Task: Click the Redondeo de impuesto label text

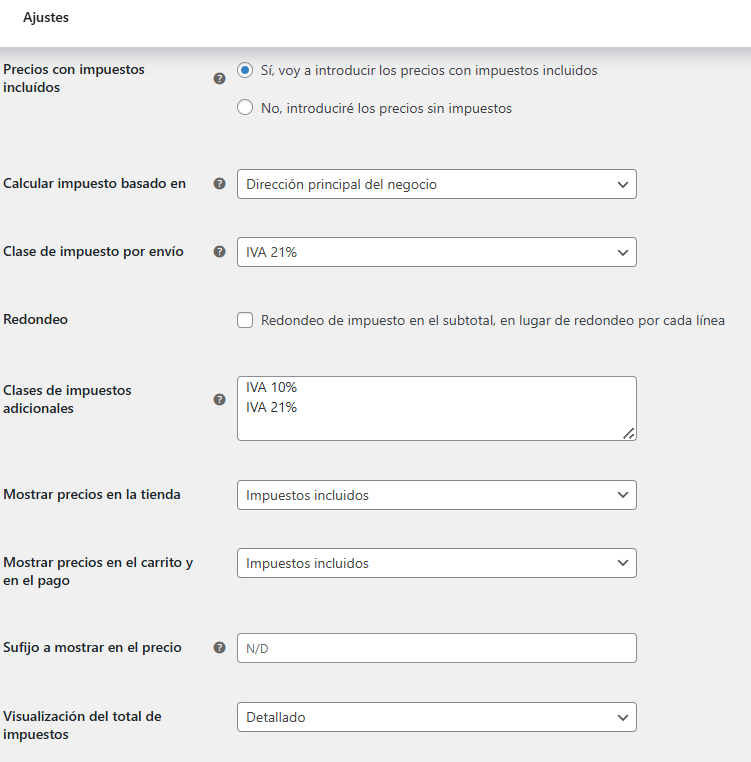Action: (492, 320)
